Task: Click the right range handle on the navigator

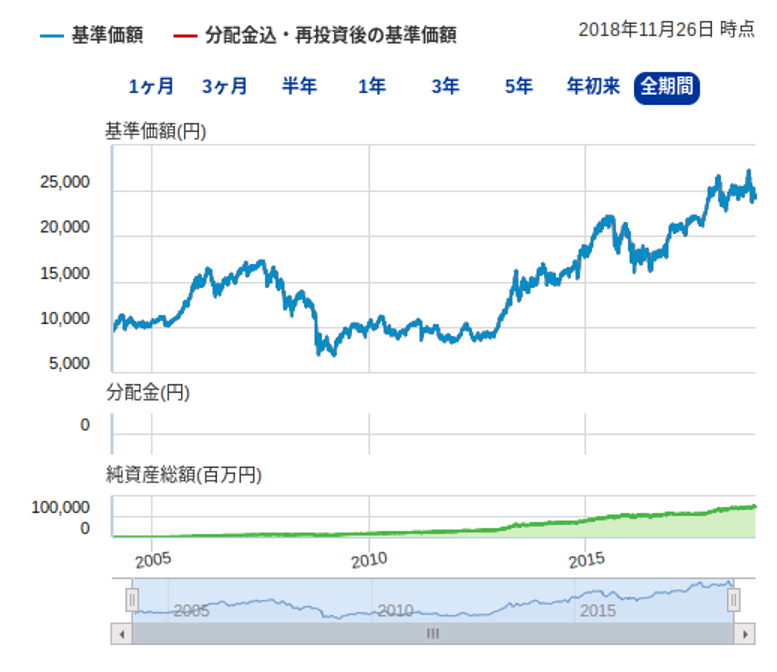Action: click(733, 599)
